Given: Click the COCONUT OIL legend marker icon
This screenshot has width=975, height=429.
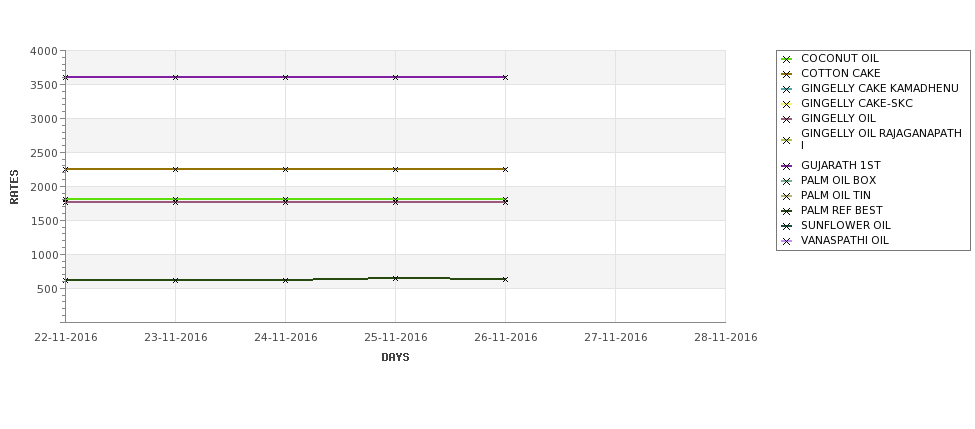Looking at the screenshot, I should tap(786, 59).
